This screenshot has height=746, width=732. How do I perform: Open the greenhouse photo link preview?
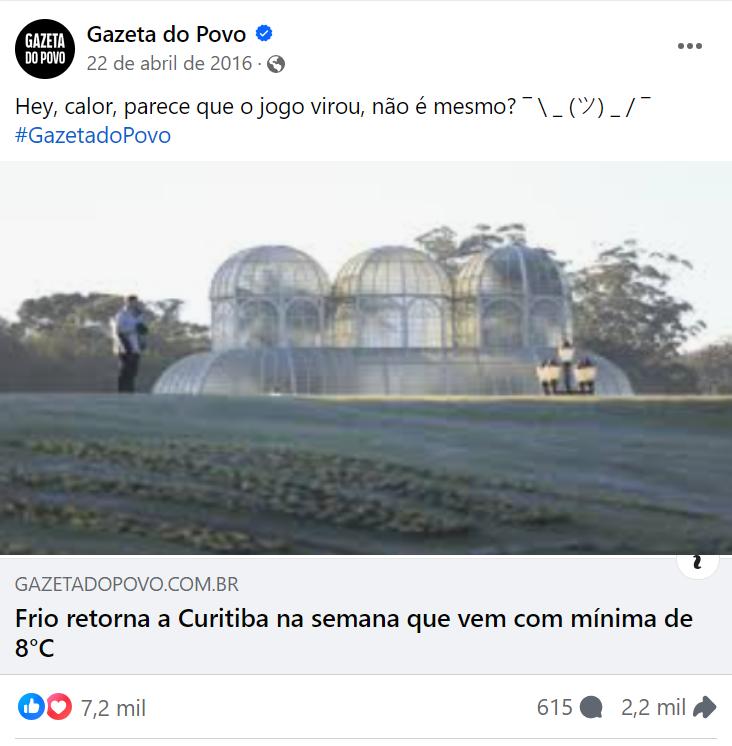click(x=366, y=358)
